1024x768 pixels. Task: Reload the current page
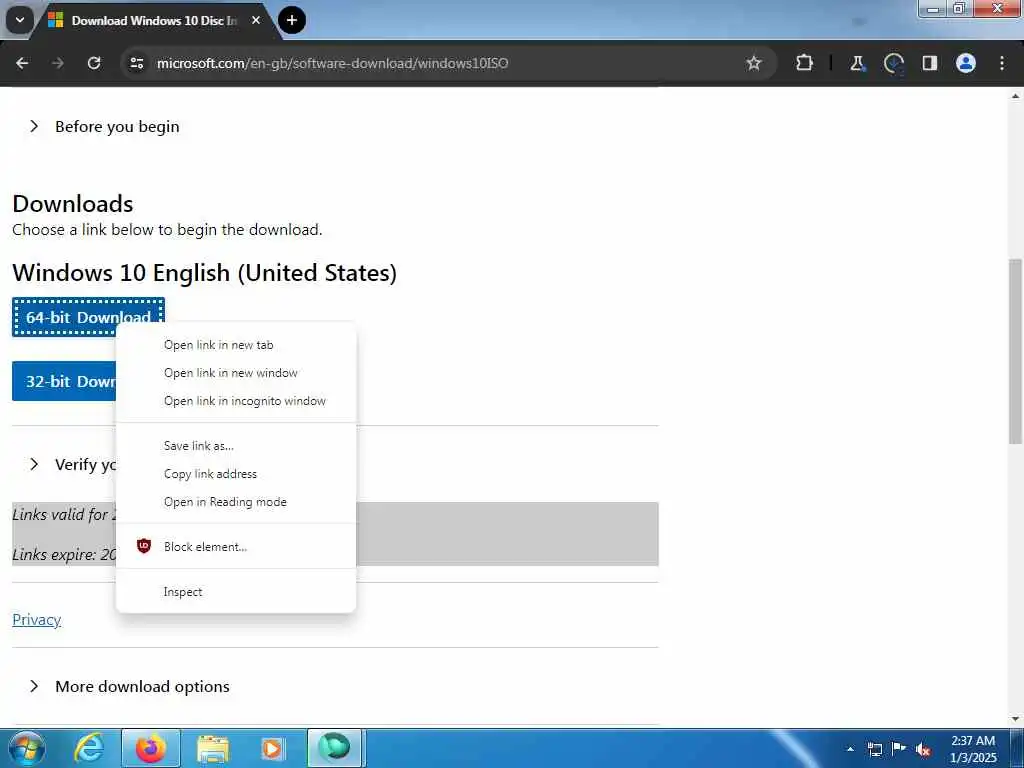94,63
